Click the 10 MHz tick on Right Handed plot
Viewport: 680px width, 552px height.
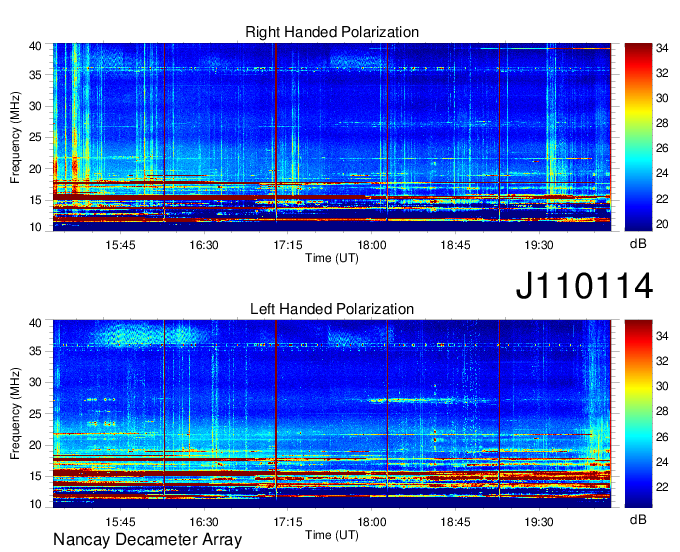click(x=35, y=227)
